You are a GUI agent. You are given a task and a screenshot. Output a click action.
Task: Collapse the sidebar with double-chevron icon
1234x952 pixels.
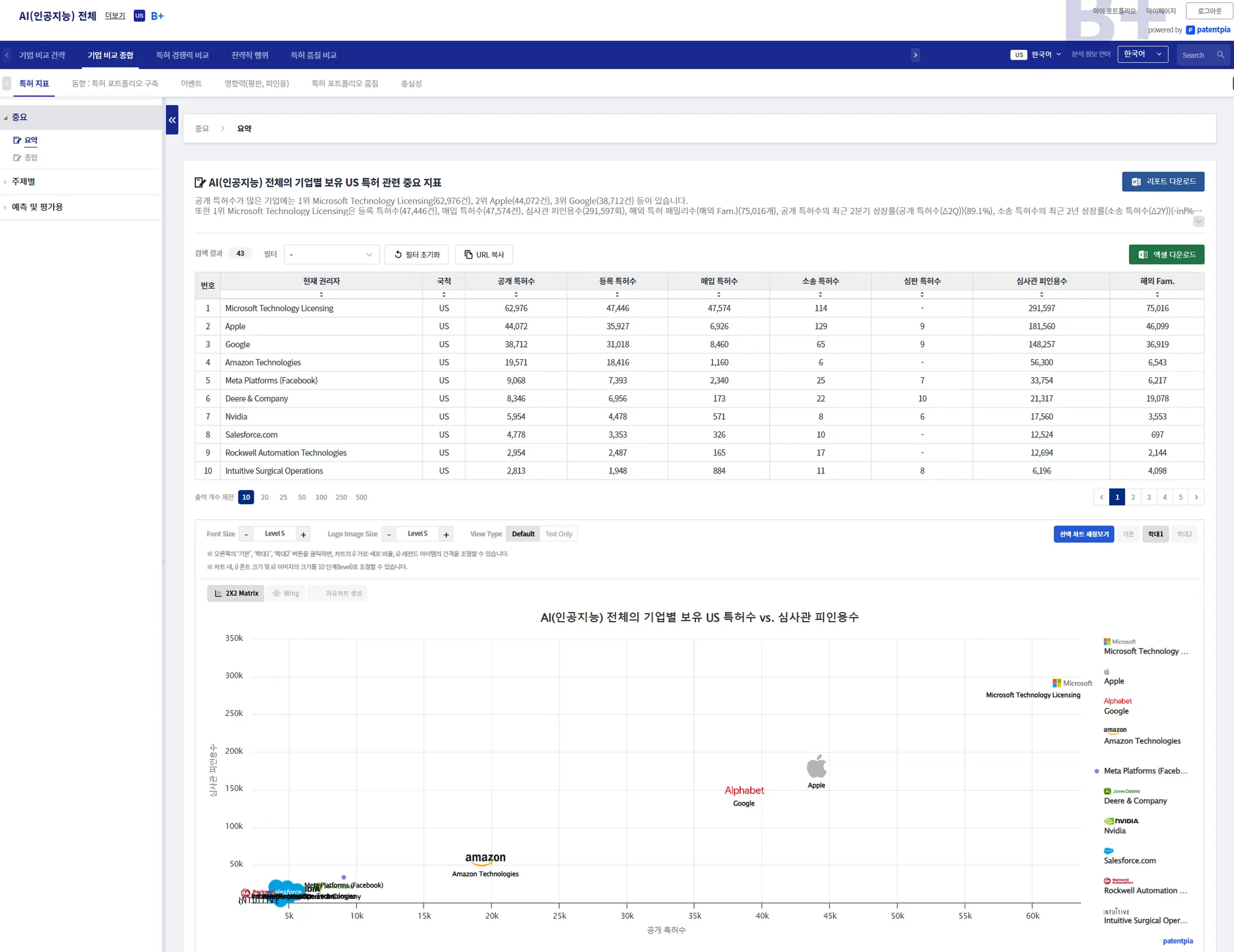(172, 120)
